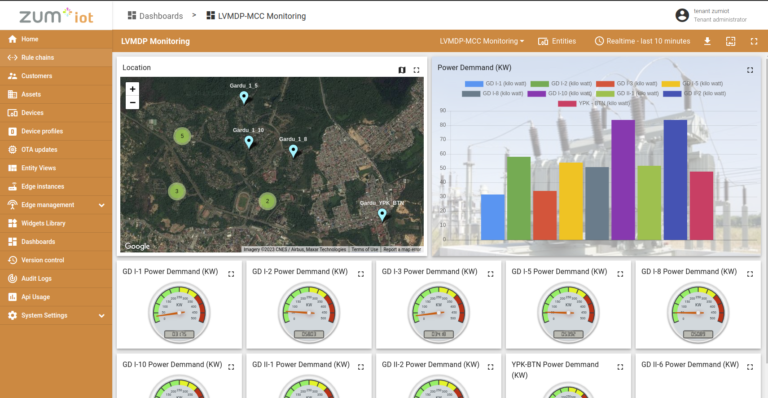Open Terms of Use link on the map

tap(364, 249)
